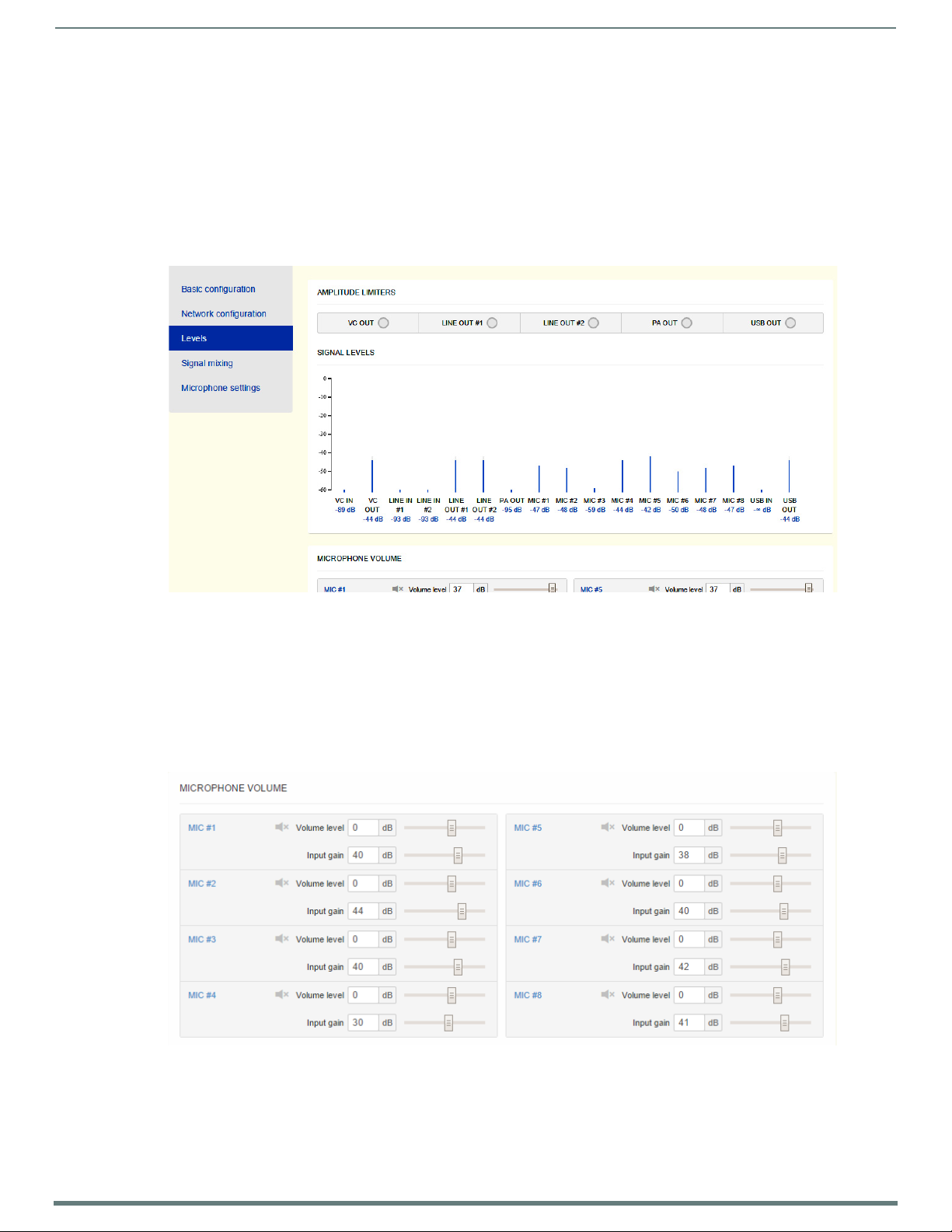Click MIC #2 input gain slider handle
The height and width of the screenshot is (1232, 952).
[x=462, y=911]
